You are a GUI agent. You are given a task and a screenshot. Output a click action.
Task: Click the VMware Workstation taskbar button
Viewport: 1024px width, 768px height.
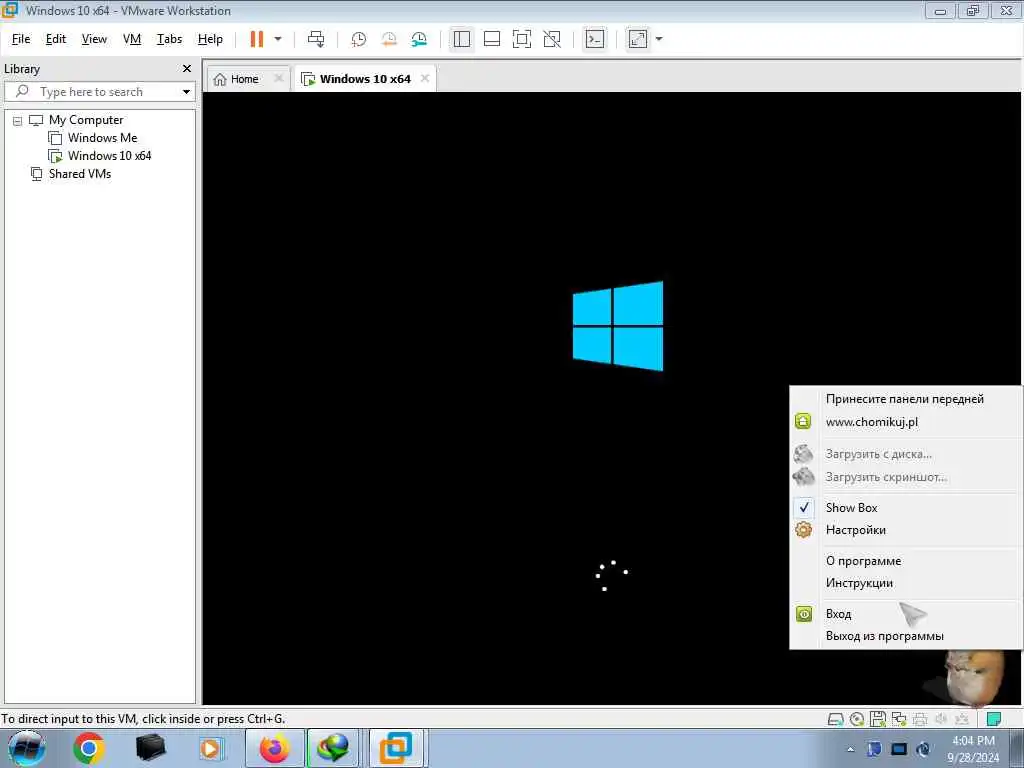tap(397, 748)
